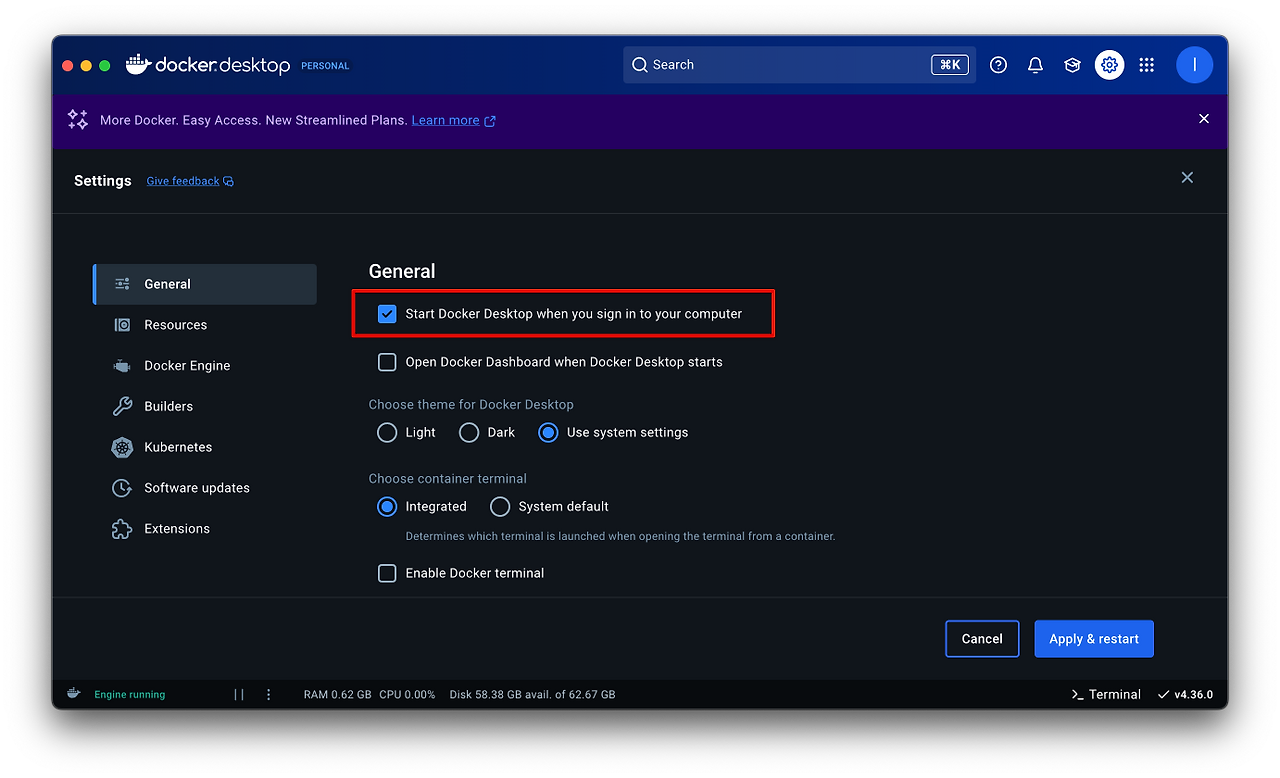Open the engine options three-dot menu
Viewport: 1280px width, 778px height.
(x=268, y=694)
